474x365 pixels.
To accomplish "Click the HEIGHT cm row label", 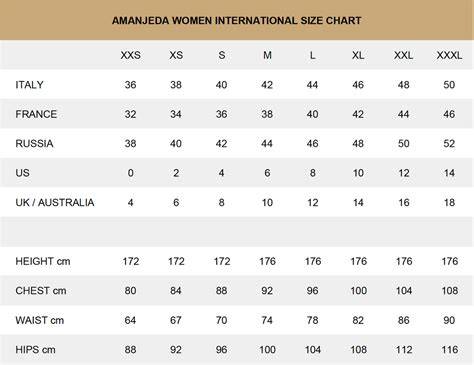I will point(43,261).
